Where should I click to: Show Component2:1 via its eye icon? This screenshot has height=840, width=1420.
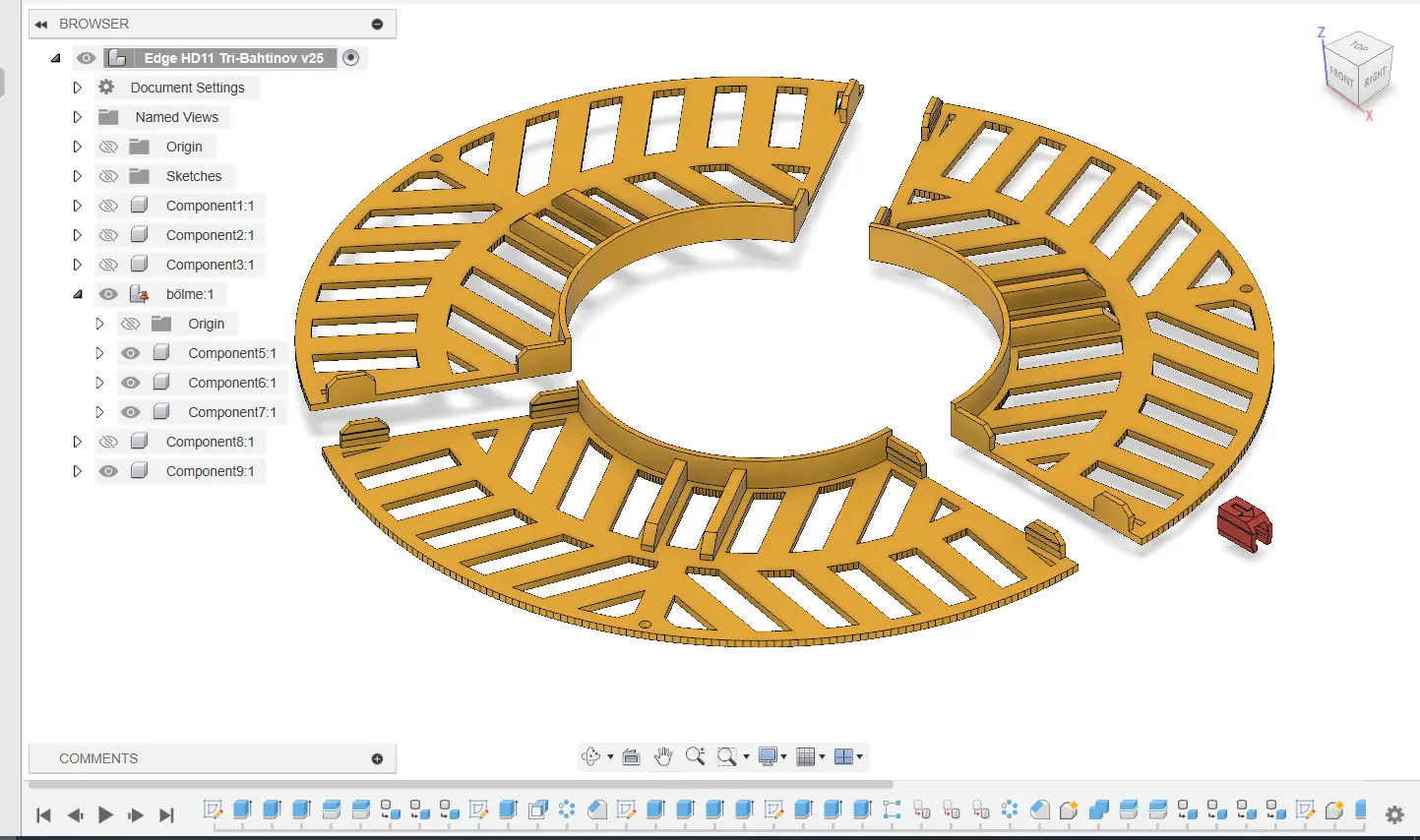[108, 235]
